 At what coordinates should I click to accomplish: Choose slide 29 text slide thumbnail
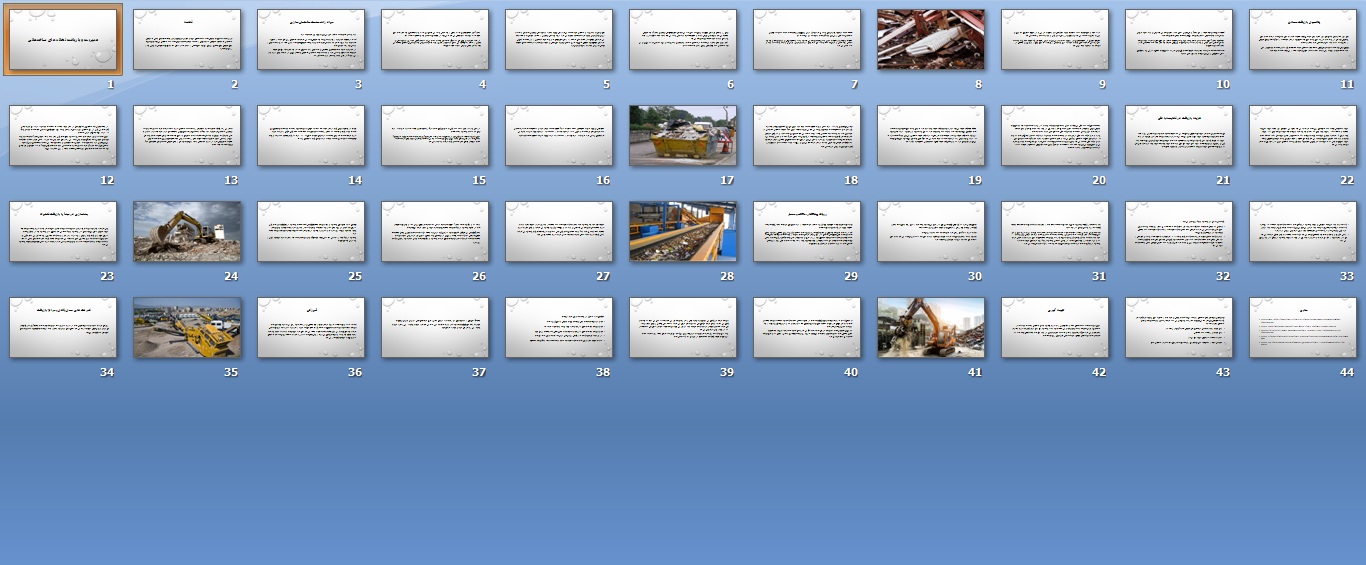click(x=807, y=232)
